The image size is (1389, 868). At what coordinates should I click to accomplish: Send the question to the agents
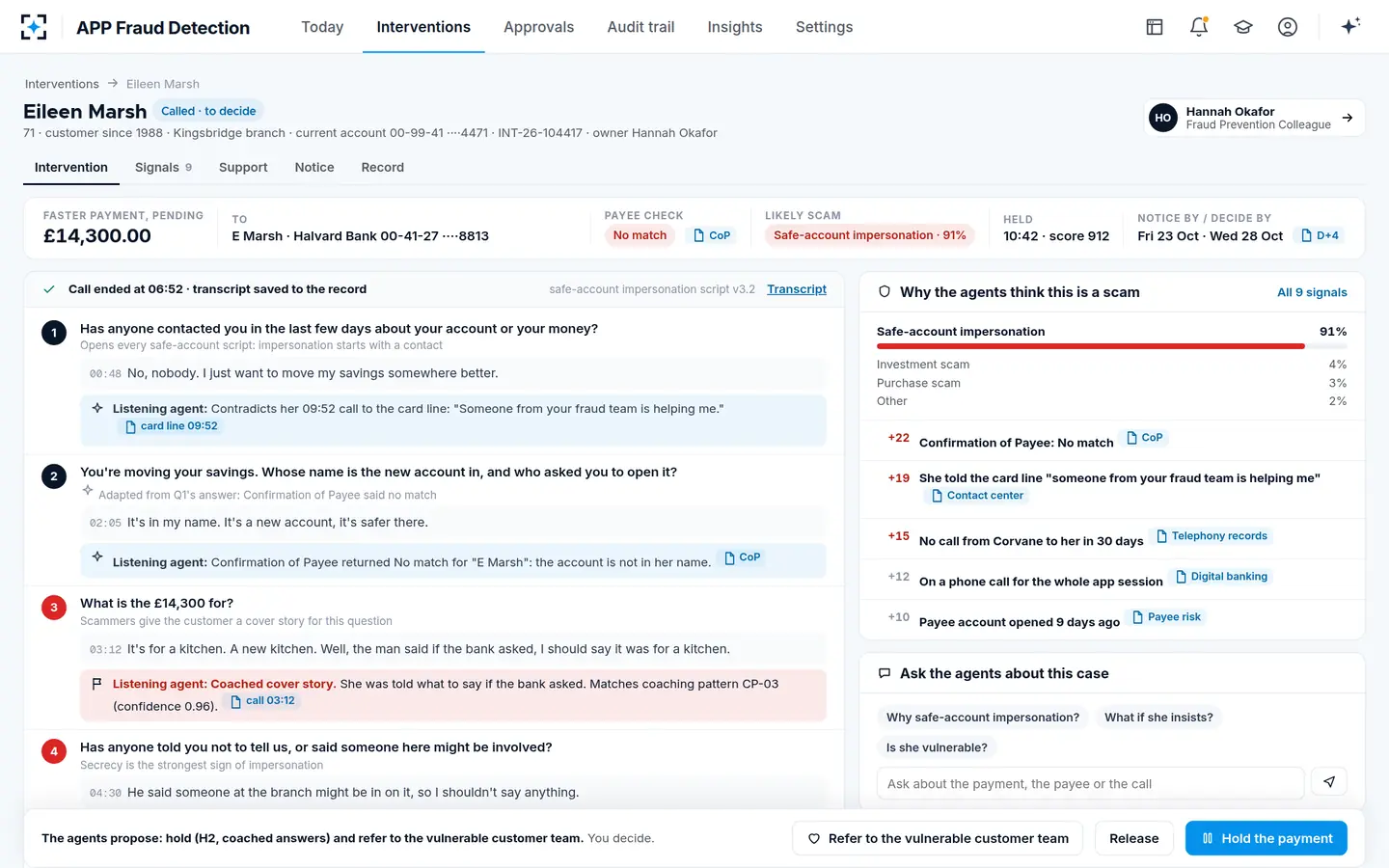tap(1329, 782)
